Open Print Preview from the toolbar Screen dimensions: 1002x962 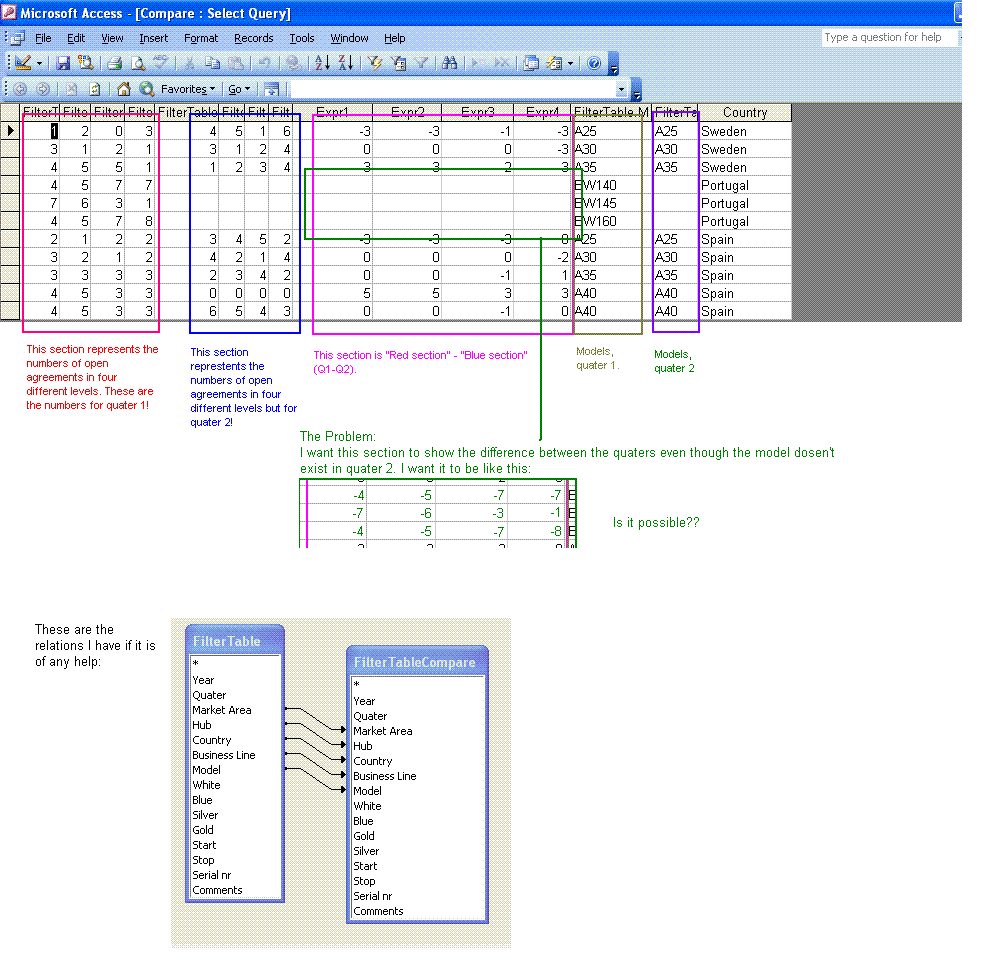click(137, 63)
